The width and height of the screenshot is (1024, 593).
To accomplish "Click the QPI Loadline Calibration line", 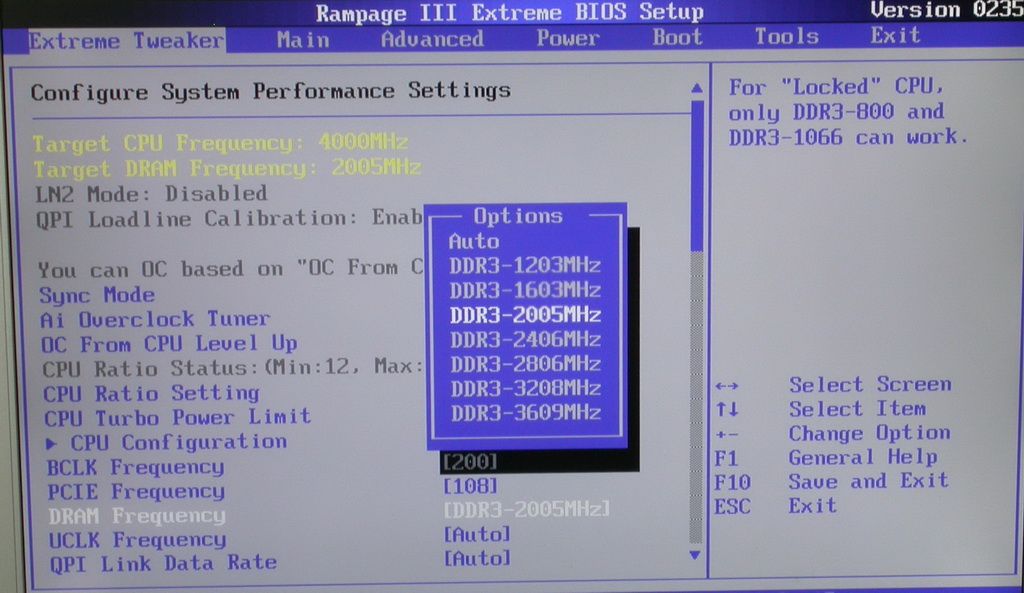I will point(229,219).
